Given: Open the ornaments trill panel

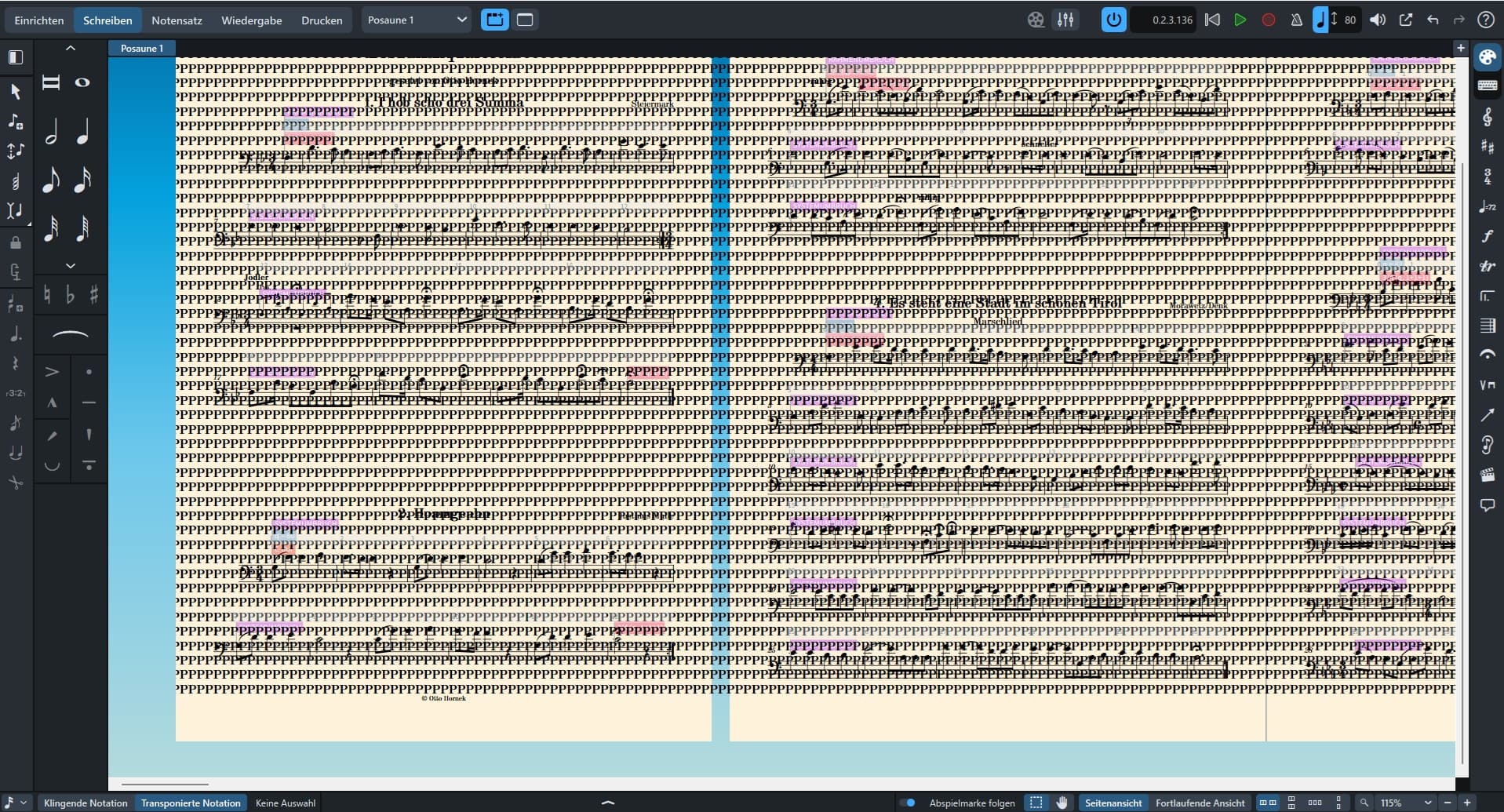Looking at the screenshot, I should pos(1487,266).
